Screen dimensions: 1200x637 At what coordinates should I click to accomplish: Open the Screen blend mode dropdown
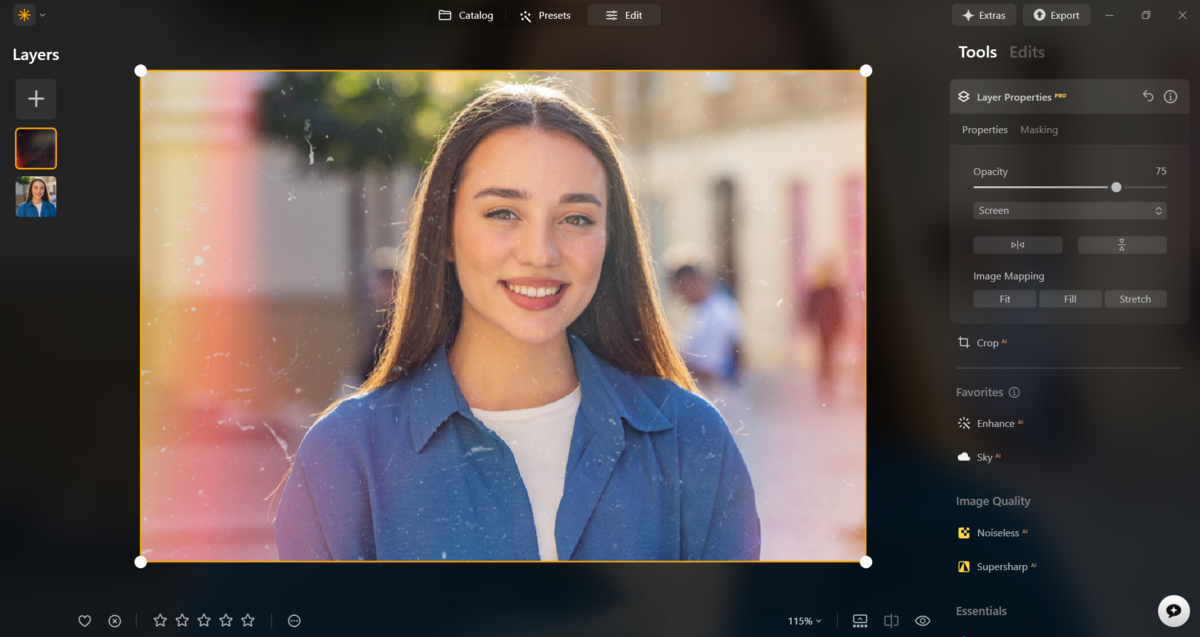(1069, 210)
